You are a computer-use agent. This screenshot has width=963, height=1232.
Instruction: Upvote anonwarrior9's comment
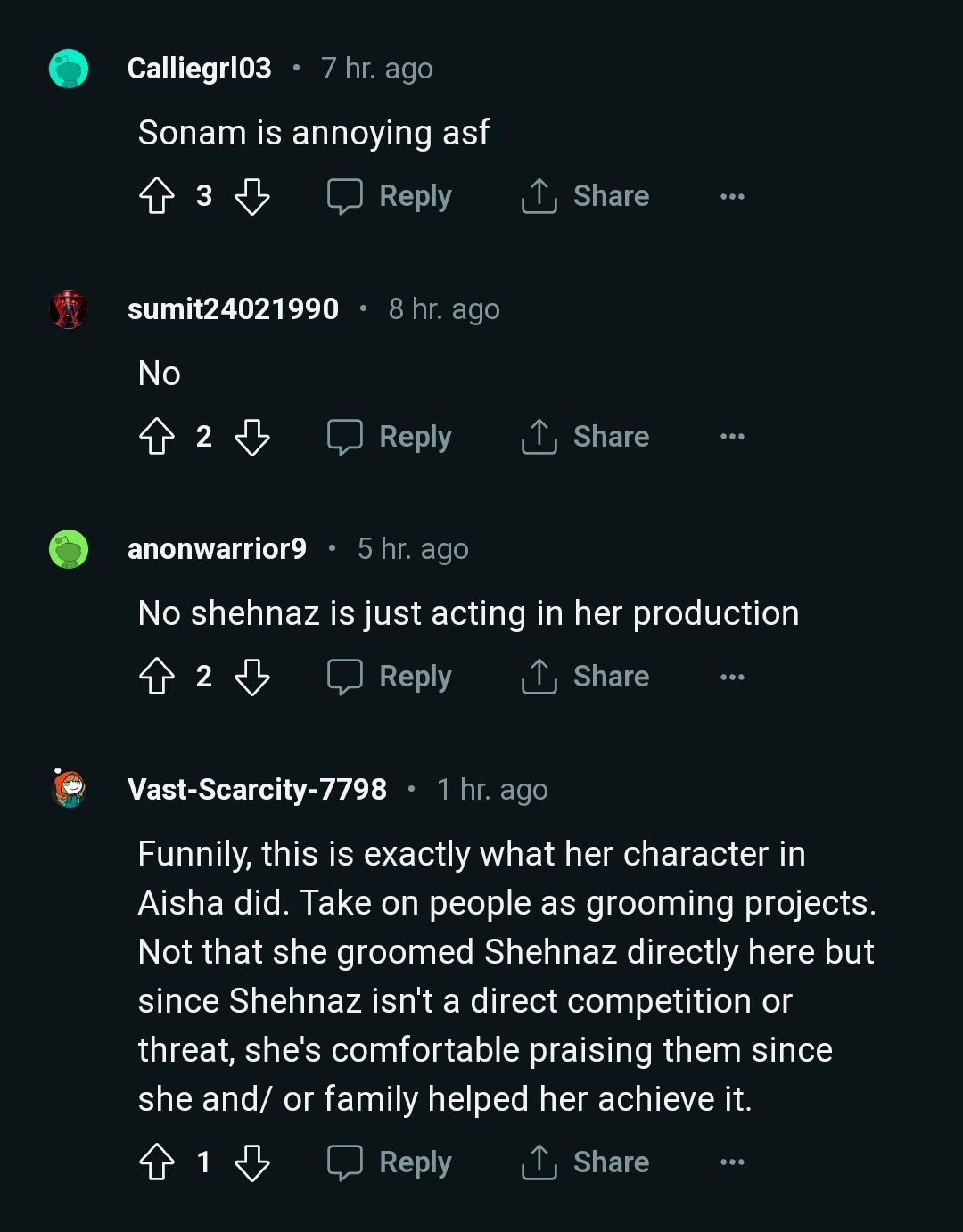(157, 677)
